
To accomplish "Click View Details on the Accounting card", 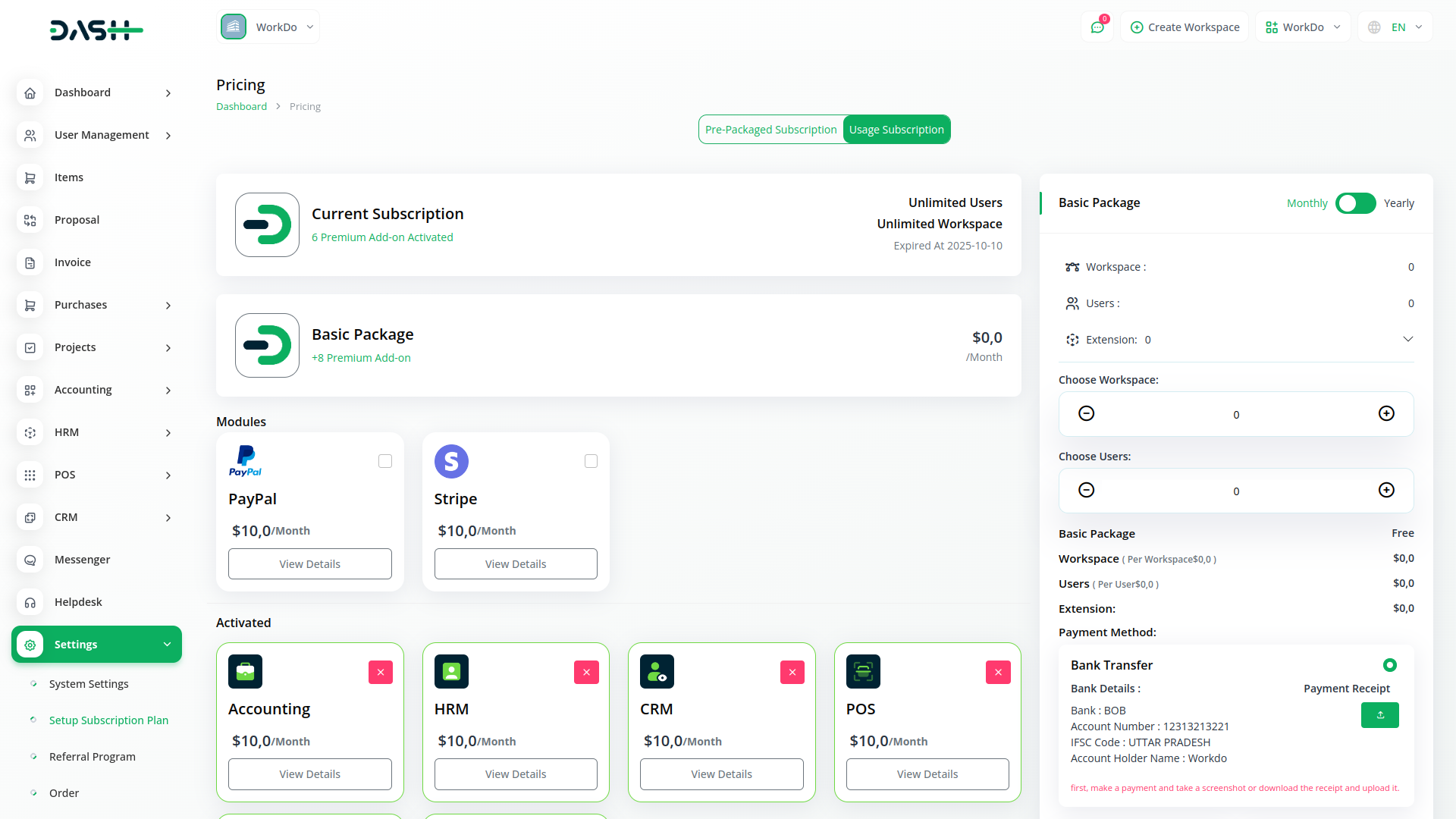I will tap(309, 773).
